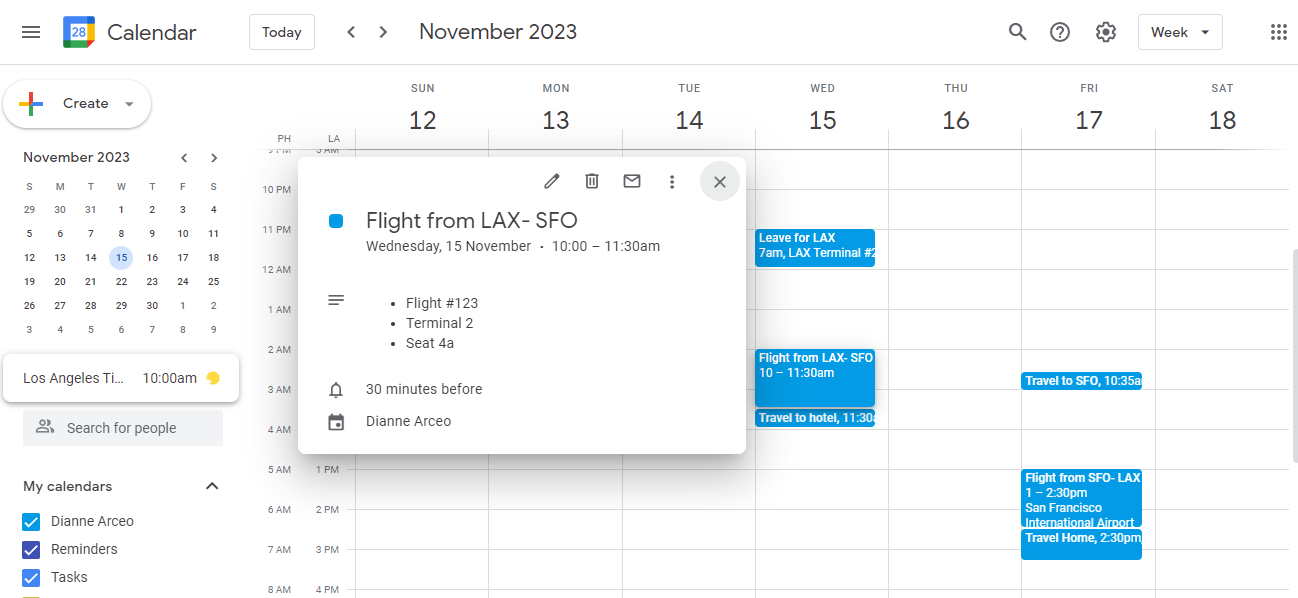Uncheck the Dianne Arceo calendar
1298x598 pixels.
[x=31, y=521]
